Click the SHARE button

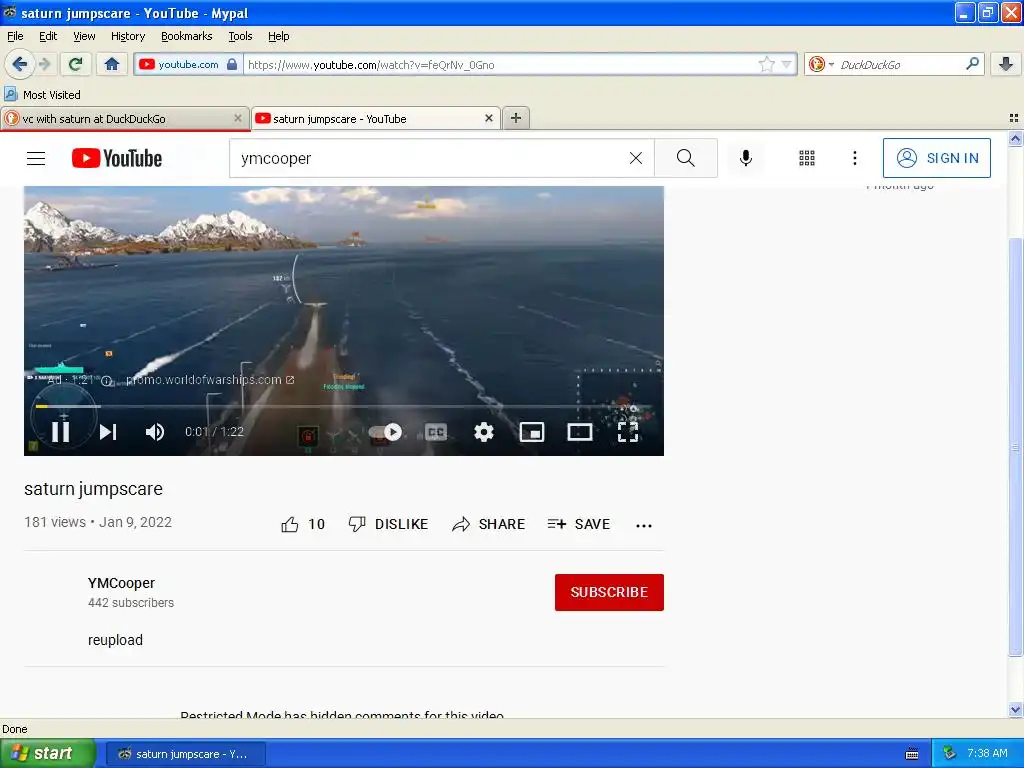[488, 524]
